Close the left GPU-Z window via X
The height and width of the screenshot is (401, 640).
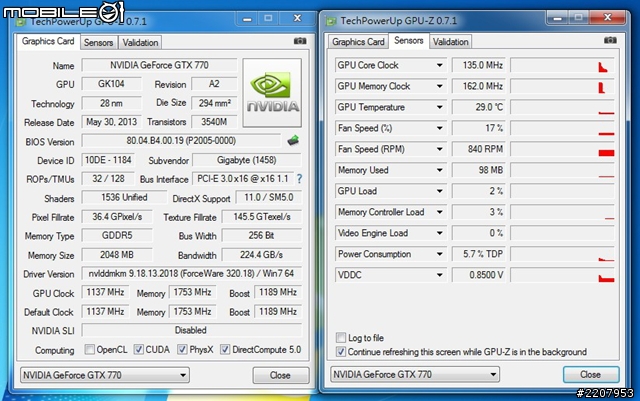click(x=297, y=18)
